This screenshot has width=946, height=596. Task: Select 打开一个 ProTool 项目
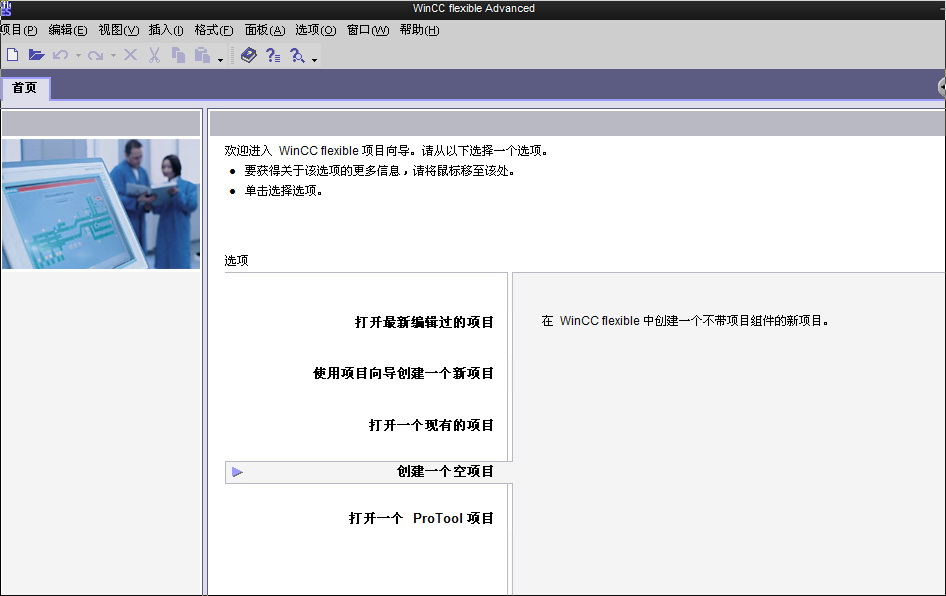click(421, 518)
